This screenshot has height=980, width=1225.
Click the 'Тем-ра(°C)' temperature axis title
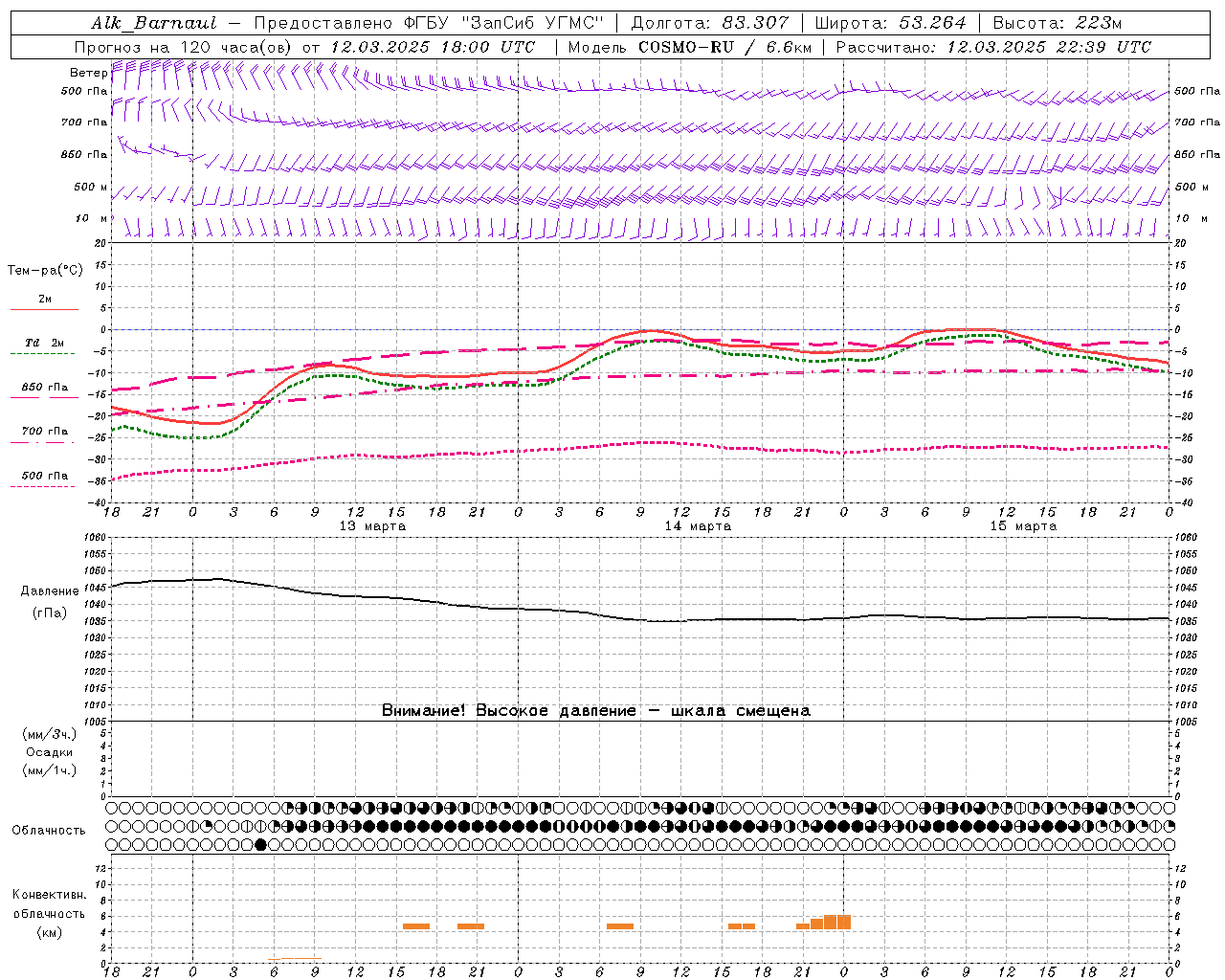(x=45, y=271)
